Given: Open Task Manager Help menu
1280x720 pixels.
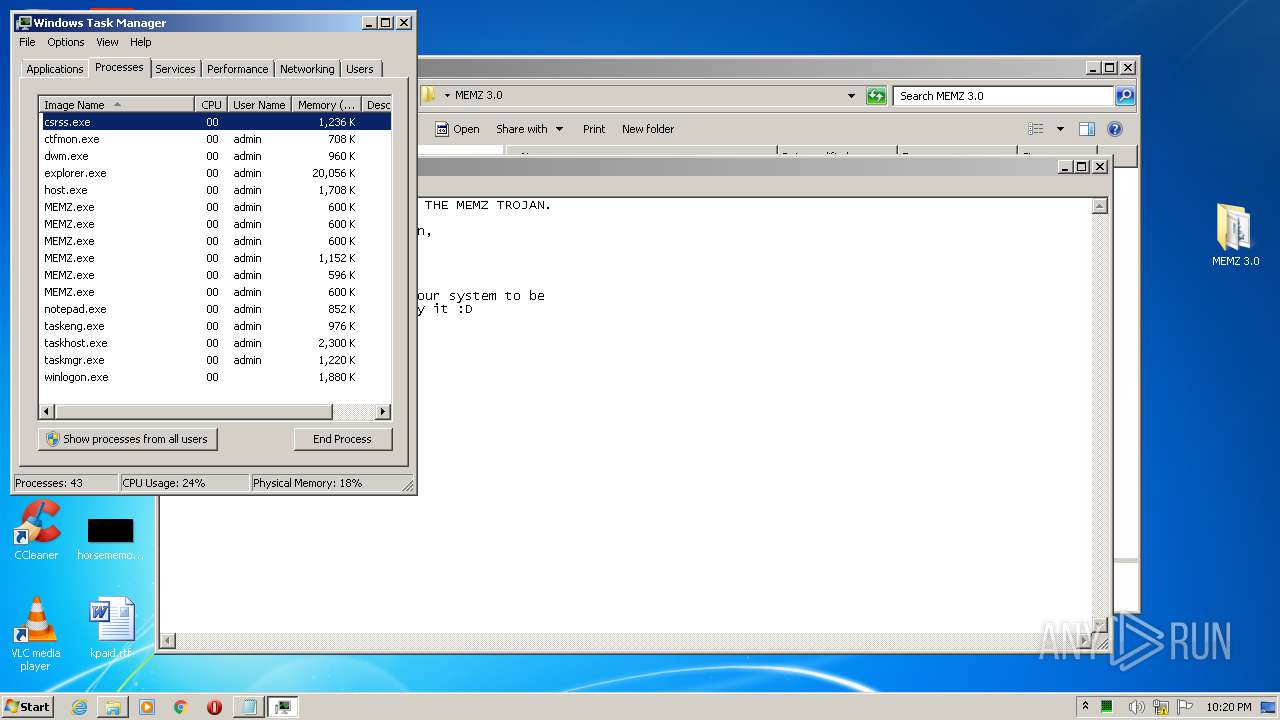Looking at the screenshot, I should click(x=141, y=42).
